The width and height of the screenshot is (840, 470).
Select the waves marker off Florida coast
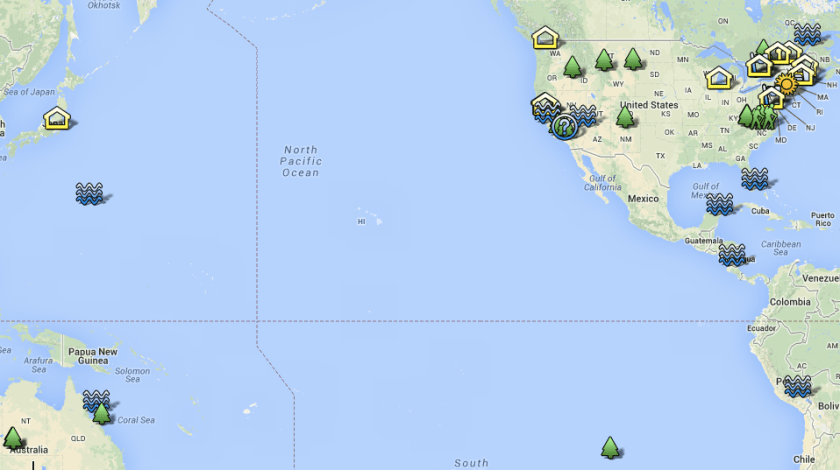click(x=755, y=179)
